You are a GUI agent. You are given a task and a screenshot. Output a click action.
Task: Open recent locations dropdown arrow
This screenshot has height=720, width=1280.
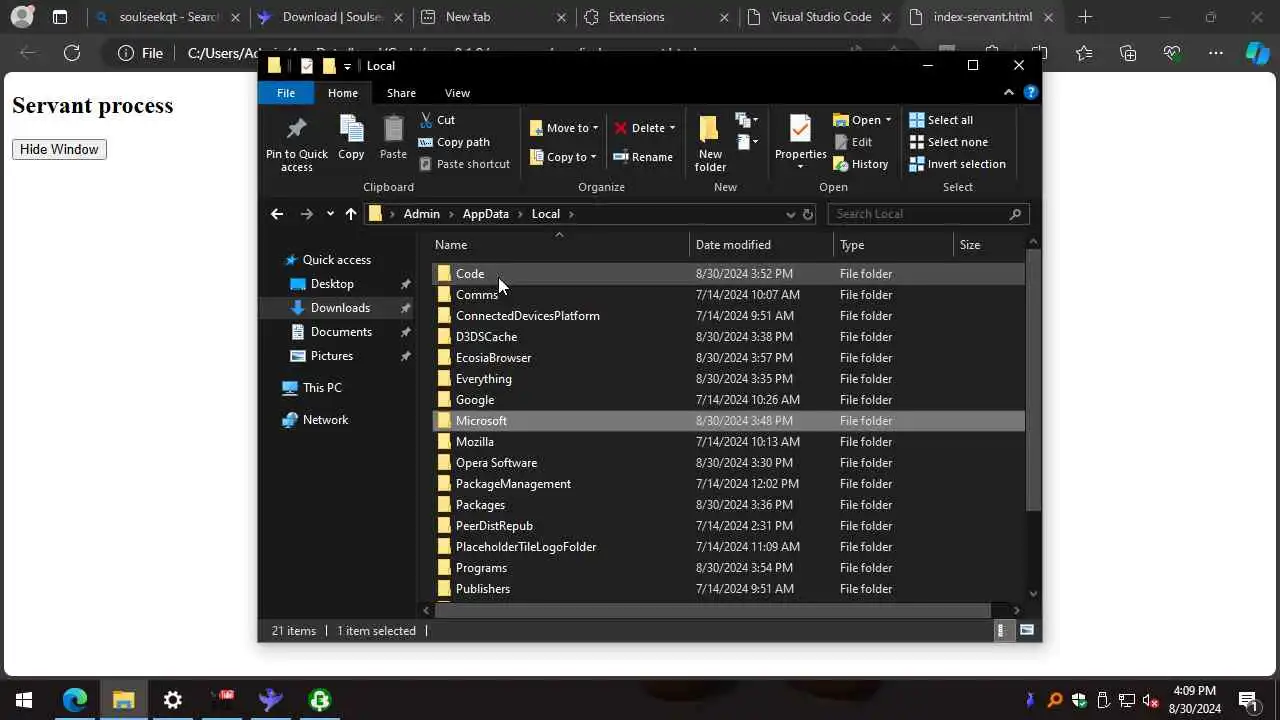329,214
